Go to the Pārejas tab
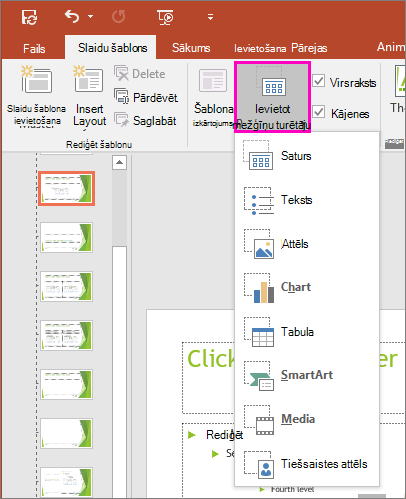Viewport: 406px width, 499px height. pyautogui.click(x=309, y=48)
